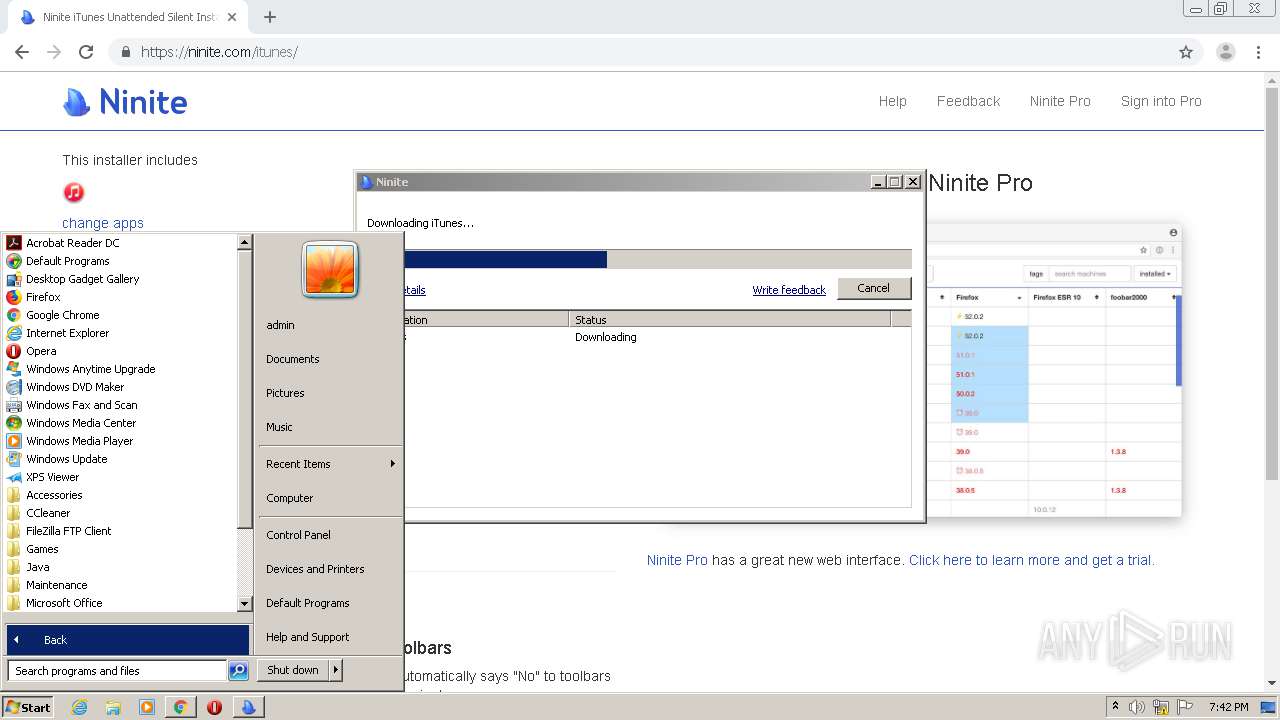This screenshot has height=720, width=1280.
Task: Open Internet Explorer from program list
Action: point(67,333)
